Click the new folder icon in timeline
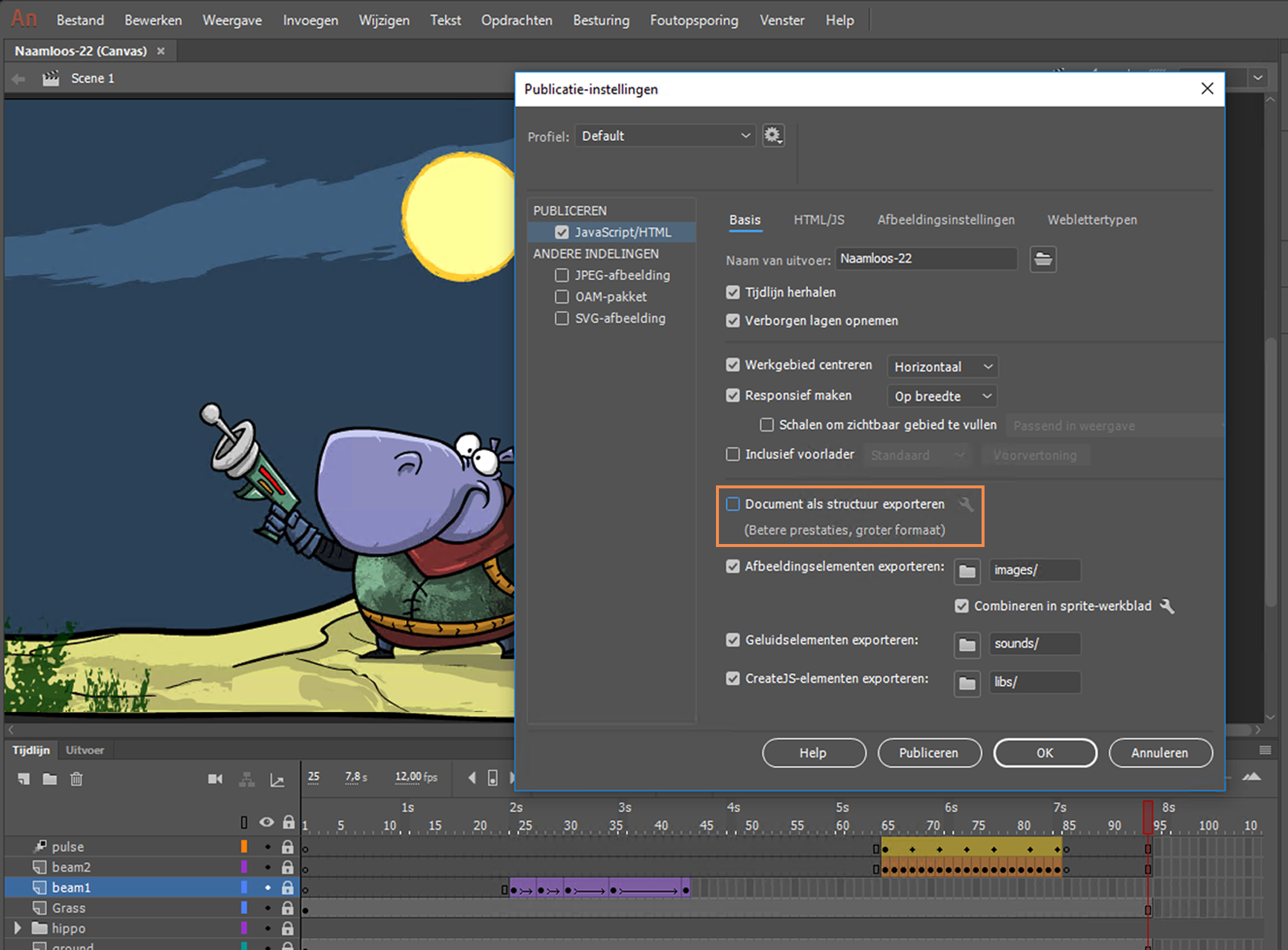 pyautogui.click(x=50, y=779)
